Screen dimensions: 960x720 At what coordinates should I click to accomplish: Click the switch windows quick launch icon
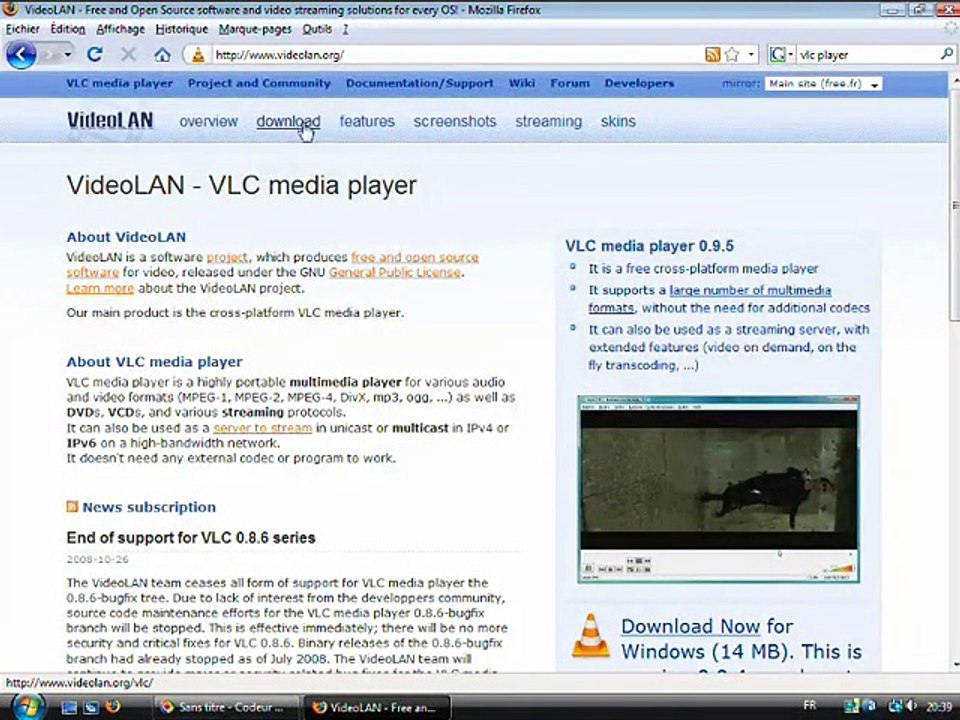pos(91,707)
